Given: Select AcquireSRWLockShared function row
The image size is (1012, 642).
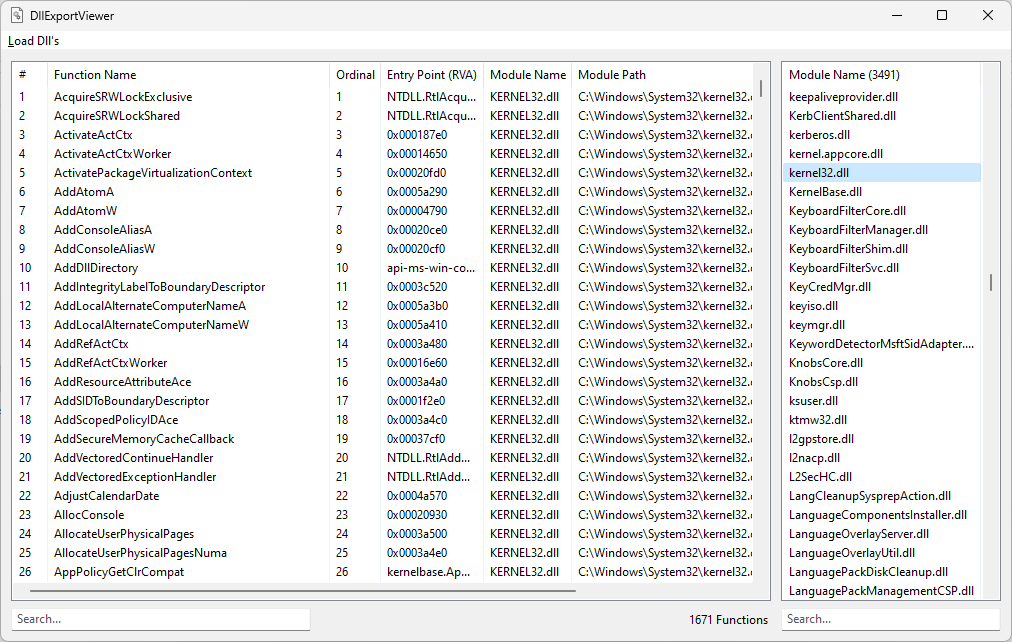Looking at the screenshot, I should (383, 116).
